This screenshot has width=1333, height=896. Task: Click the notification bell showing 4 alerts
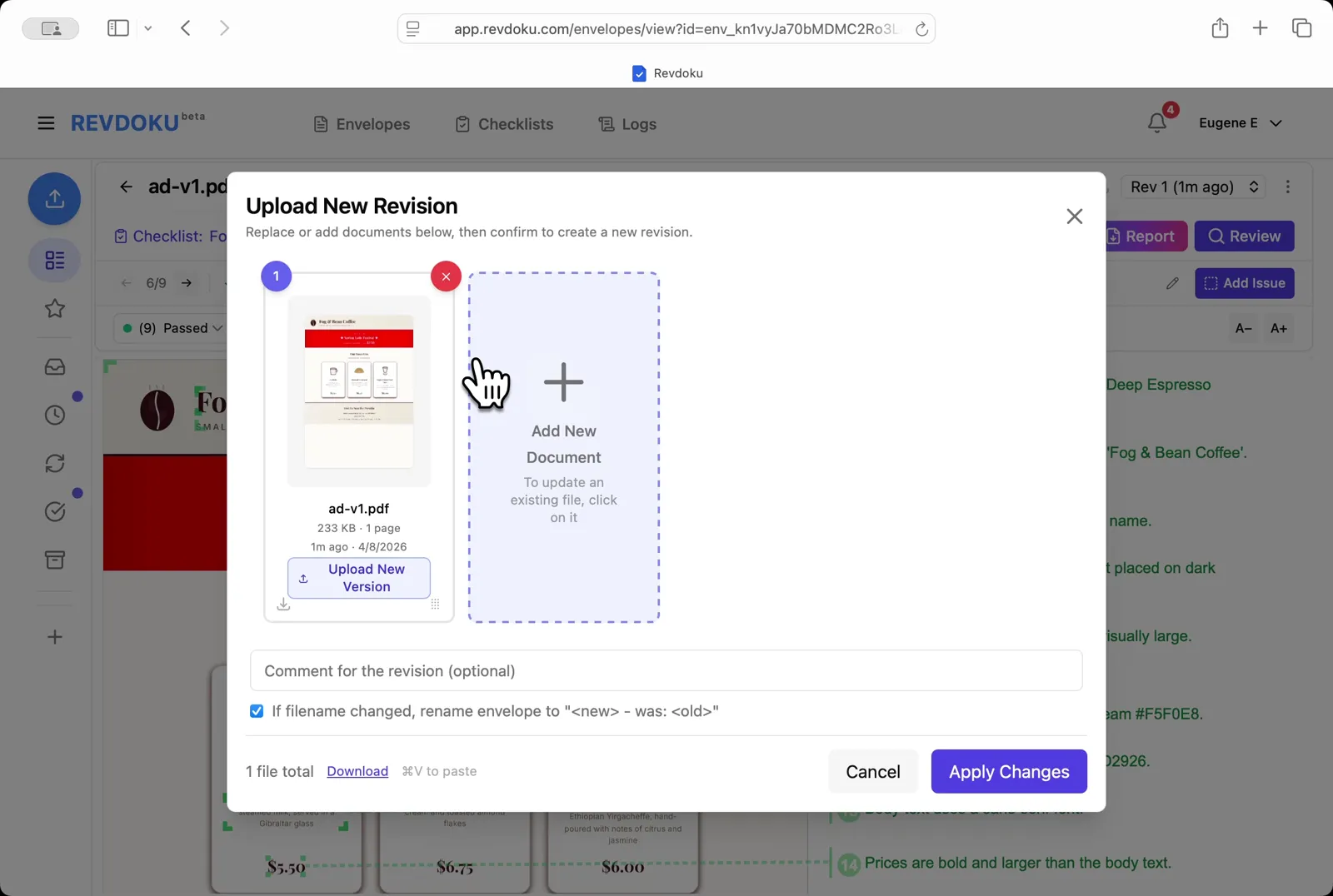coord(1157,122)
